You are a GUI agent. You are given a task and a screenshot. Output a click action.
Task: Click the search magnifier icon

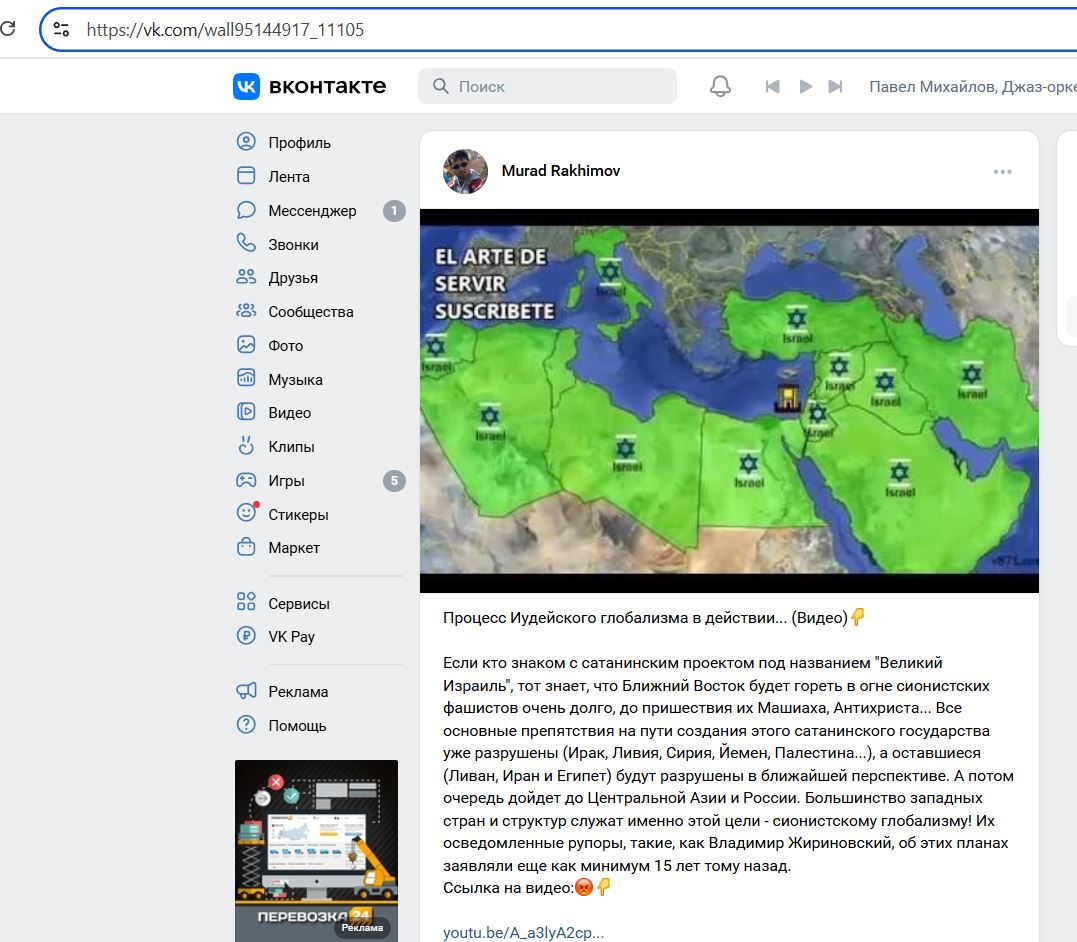pos(441,87)
